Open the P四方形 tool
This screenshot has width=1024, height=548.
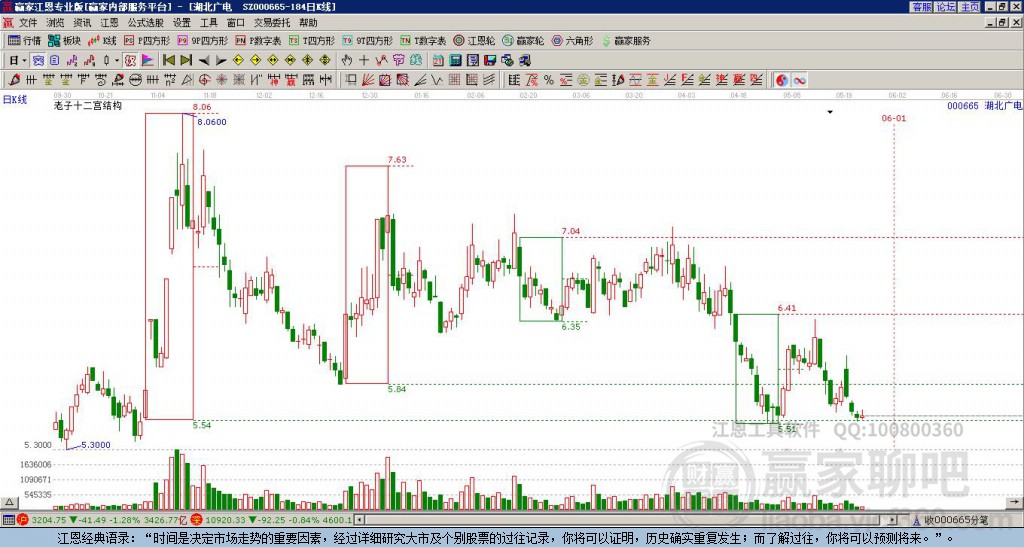pyautogui.click(x=147, y=40)
